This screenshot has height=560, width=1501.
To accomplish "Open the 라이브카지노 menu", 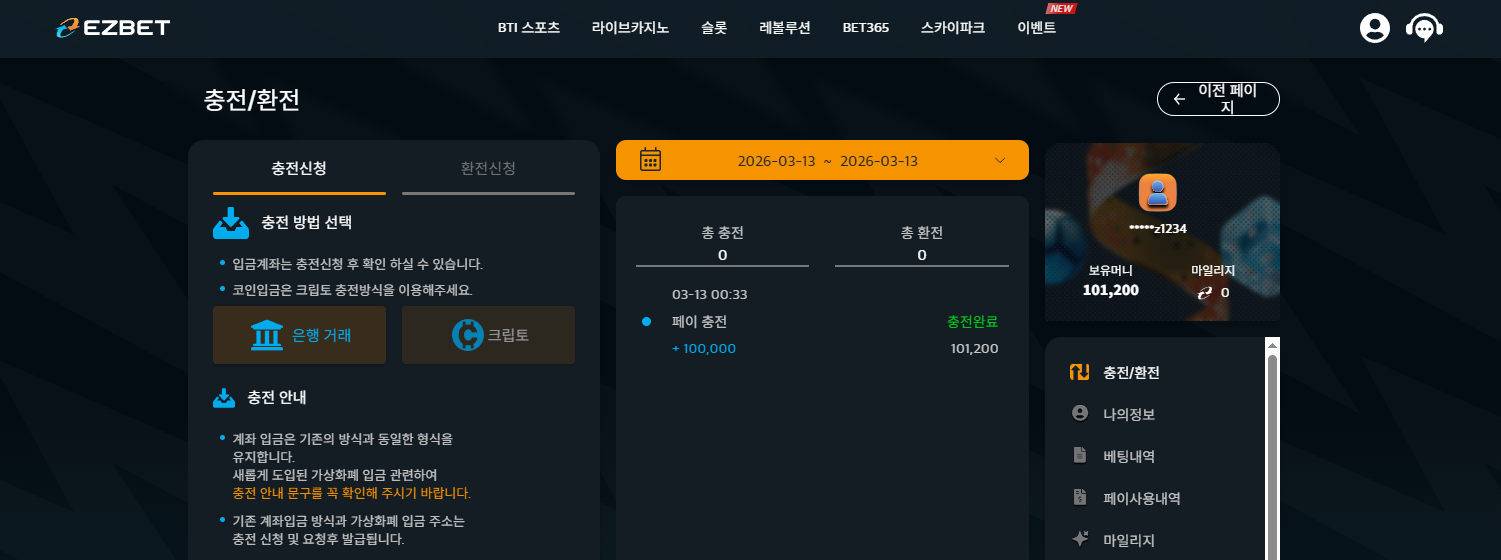I will (x=630, y=28).
